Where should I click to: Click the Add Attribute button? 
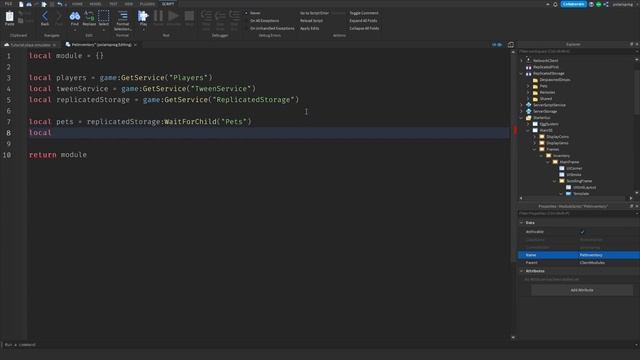click(582, 290)
